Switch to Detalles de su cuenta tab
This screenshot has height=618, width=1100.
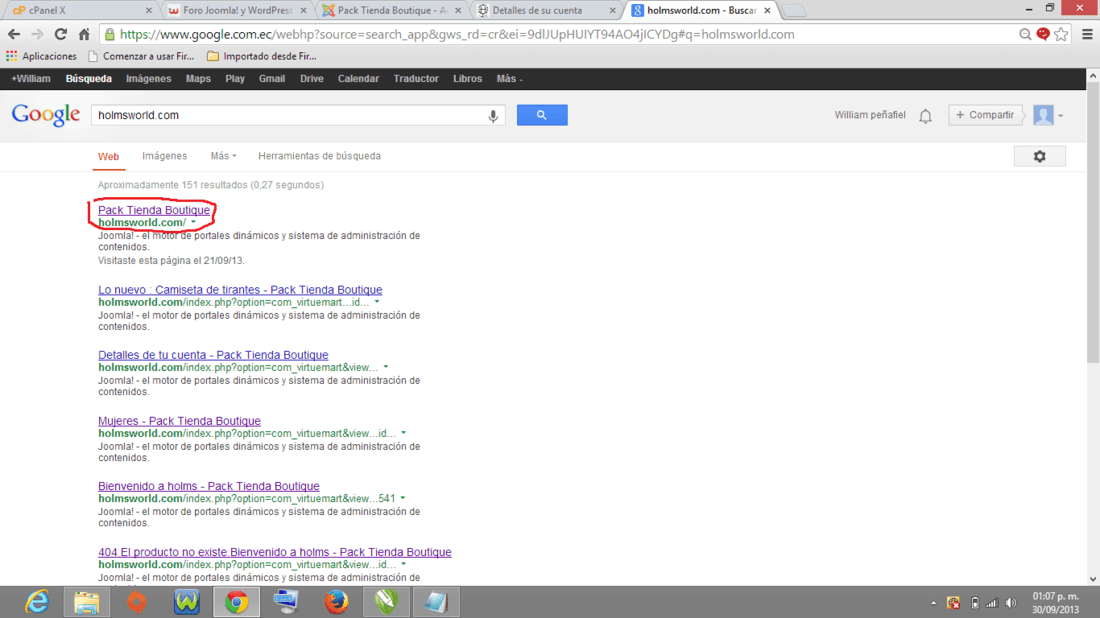pyautogui.click(x=545, y=11)
